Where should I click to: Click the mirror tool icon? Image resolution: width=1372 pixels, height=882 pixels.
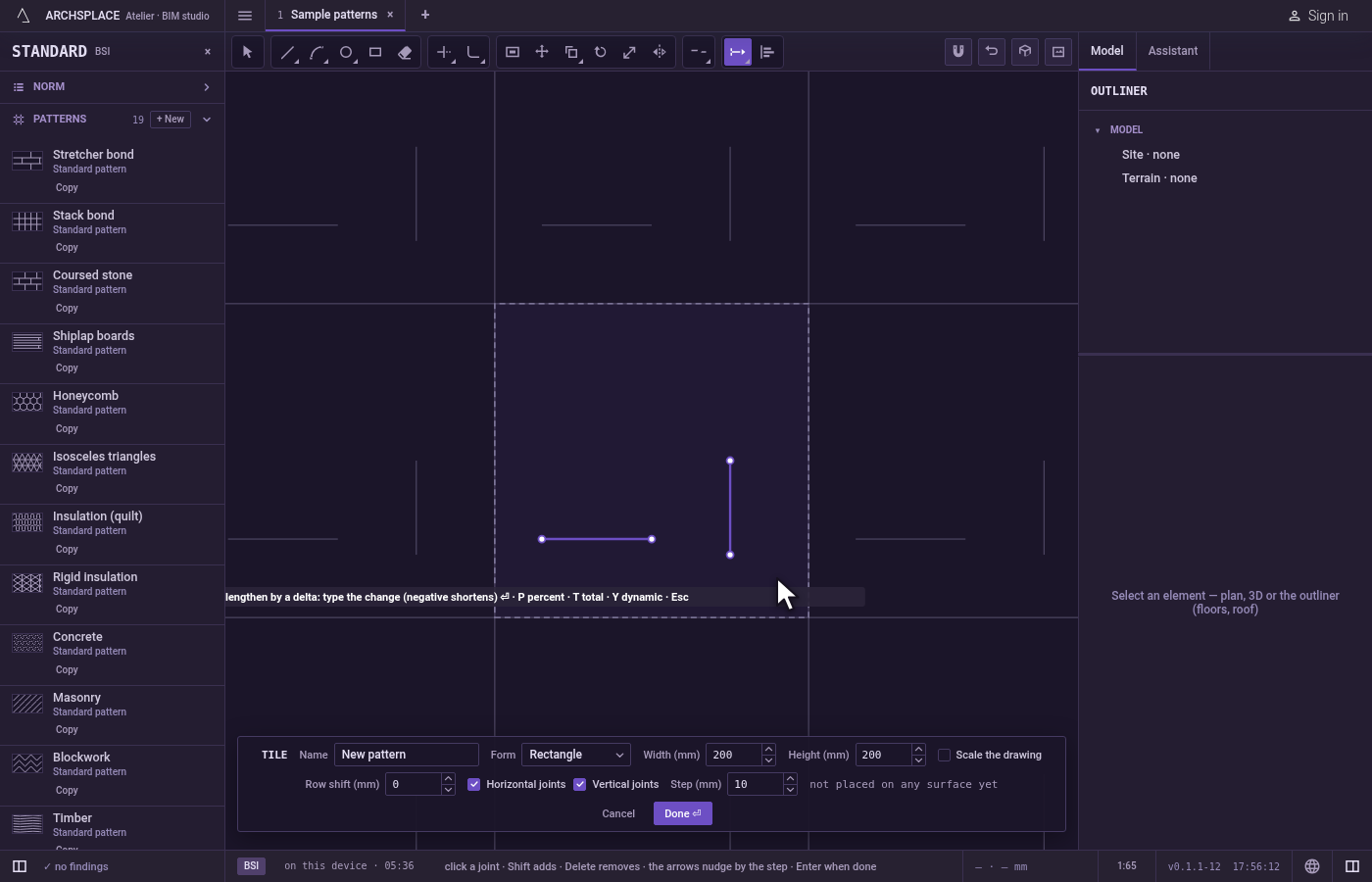(660, 52)
